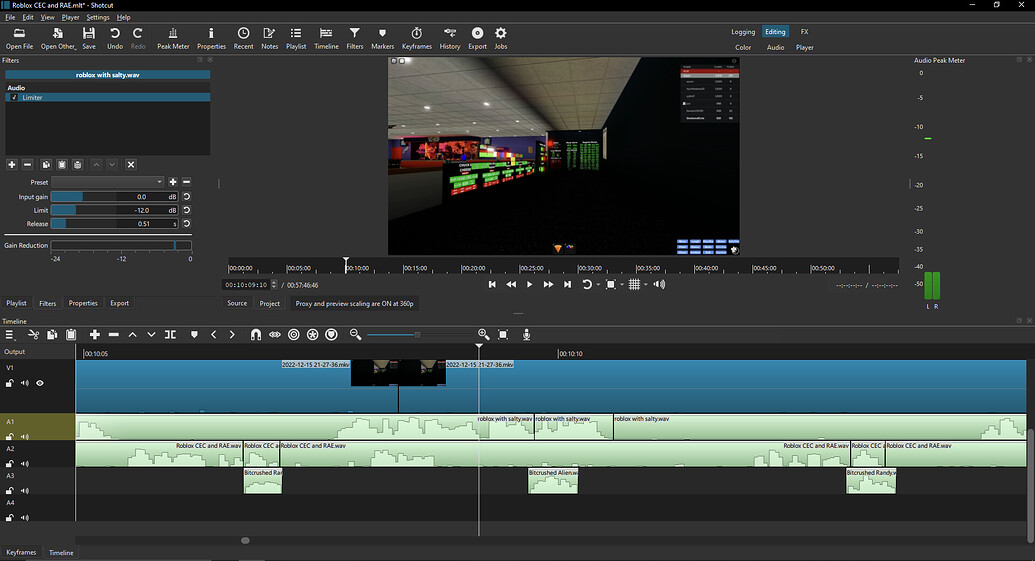Image resolution: width=1035 pixels, height=561 pixels.
Task: Open the Keyframes toolbar panel
Action: pos(417,38)
